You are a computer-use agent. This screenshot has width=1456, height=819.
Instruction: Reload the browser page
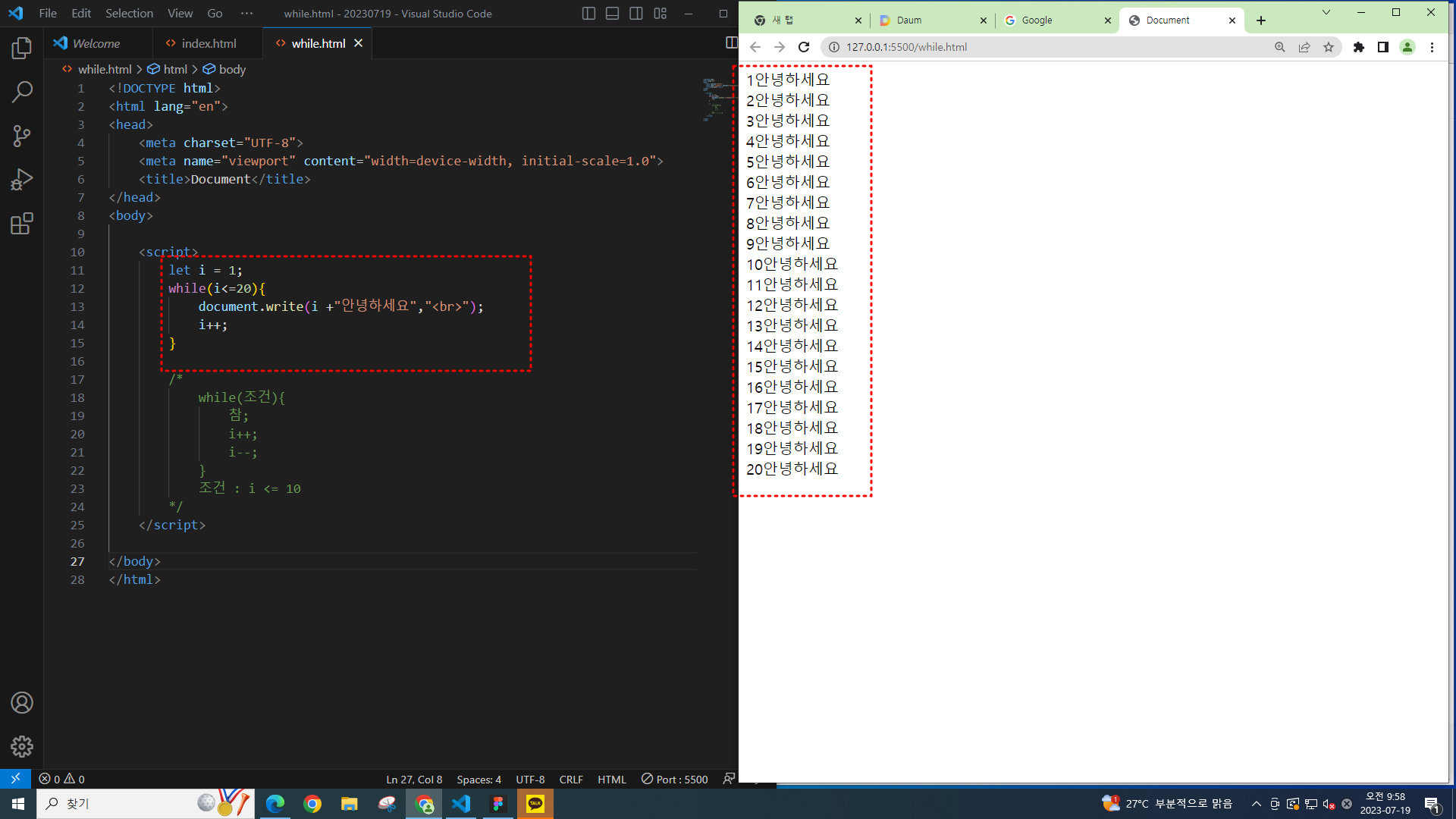[x=804, y=47]
